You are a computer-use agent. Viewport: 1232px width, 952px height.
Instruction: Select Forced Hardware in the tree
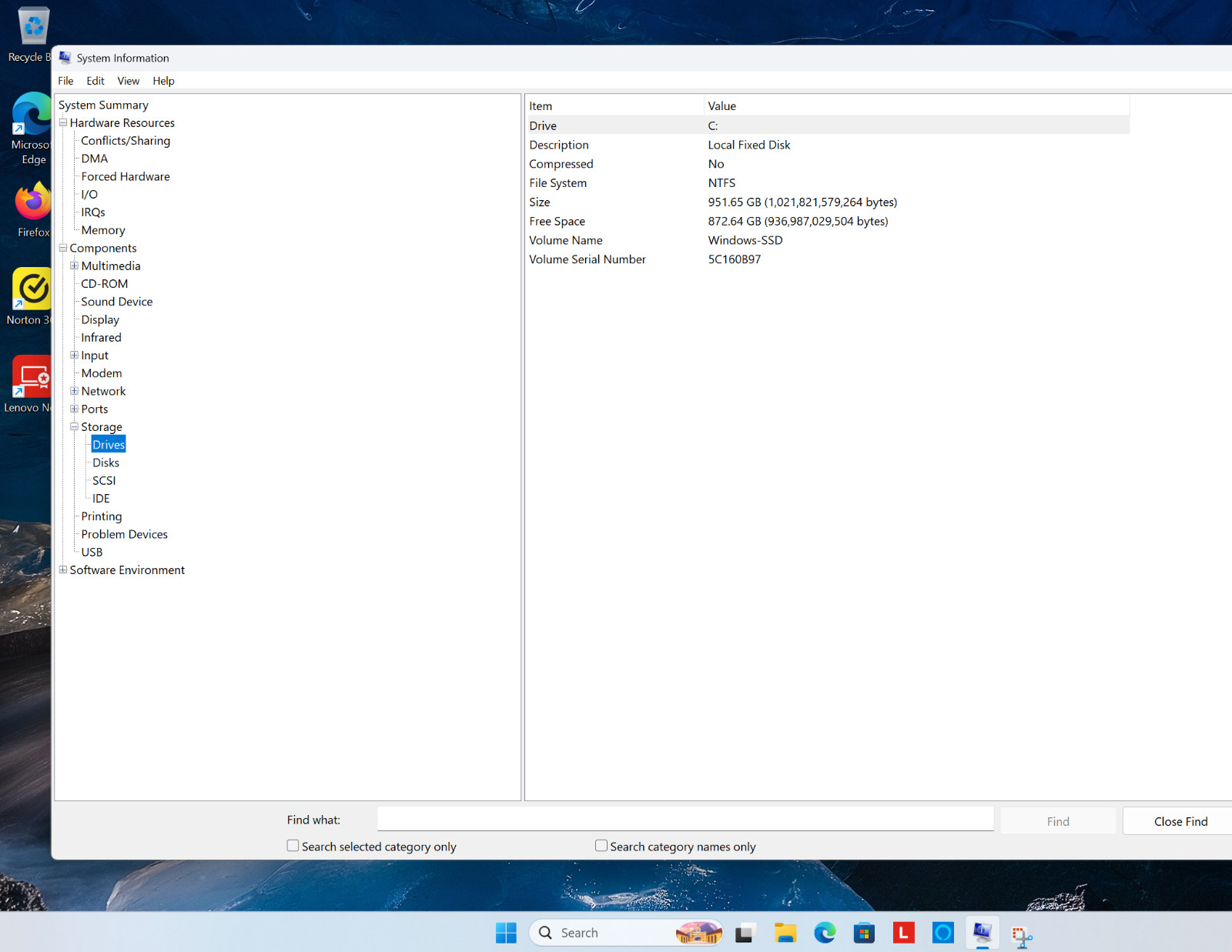(126, 176)
